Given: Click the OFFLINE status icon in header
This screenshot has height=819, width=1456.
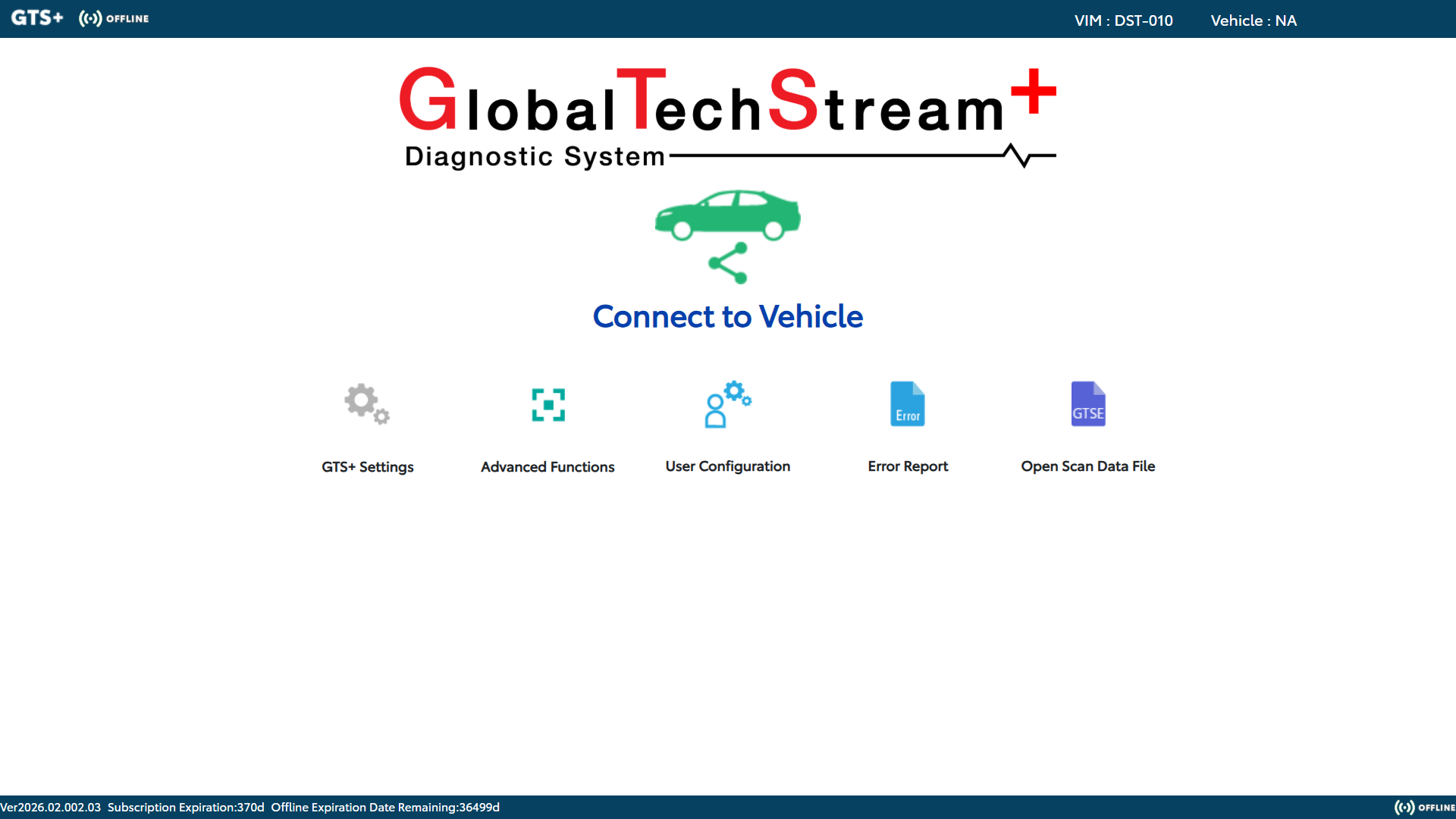Looking at the screenshot, I should coord(114,18).
